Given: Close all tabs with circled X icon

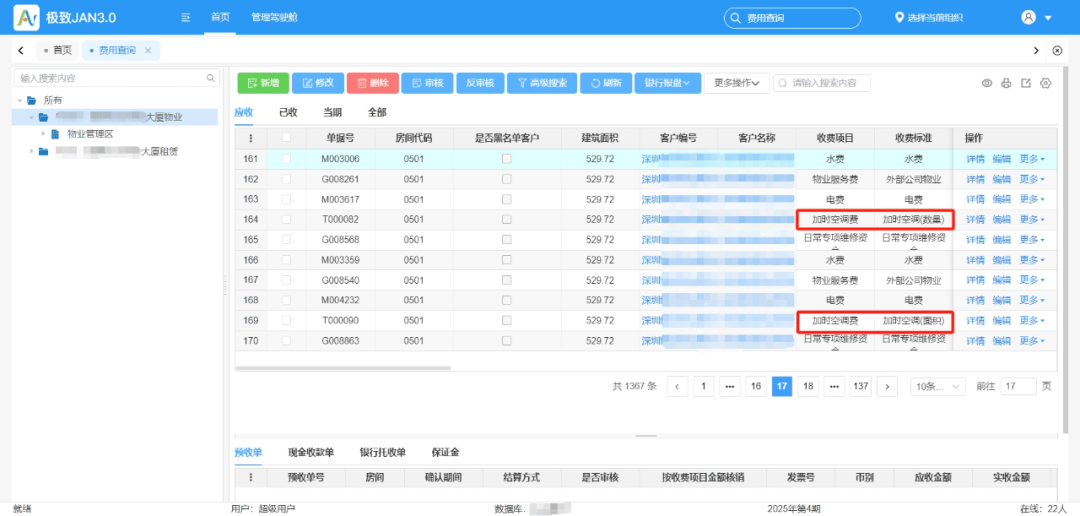Looking at the screenshot, I should pyautogui.click(x=1058, y=50).
